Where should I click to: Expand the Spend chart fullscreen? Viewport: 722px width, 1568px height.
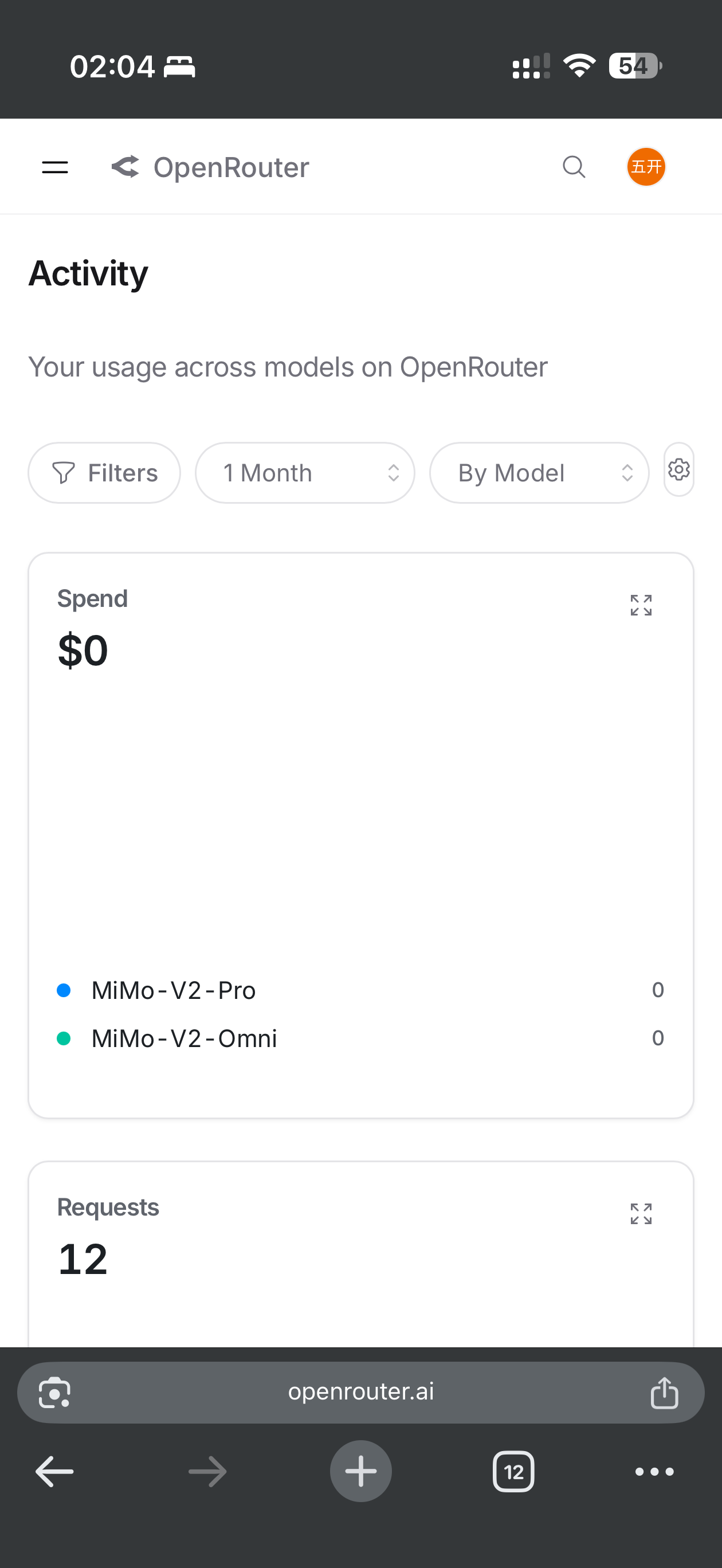tap(641, 605)
